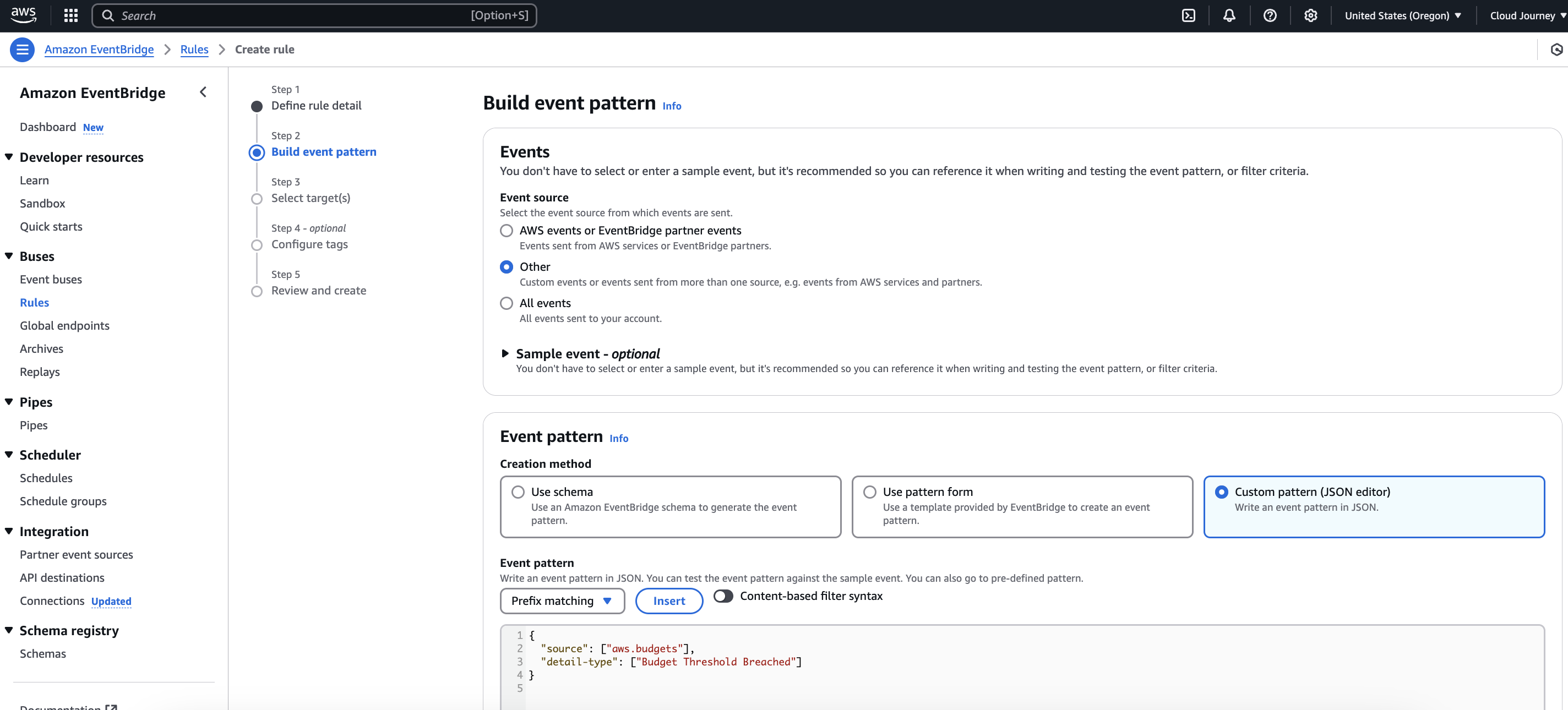Open Sandbox in the sidebar
The image size is (1568, 710).
point(42,204)
